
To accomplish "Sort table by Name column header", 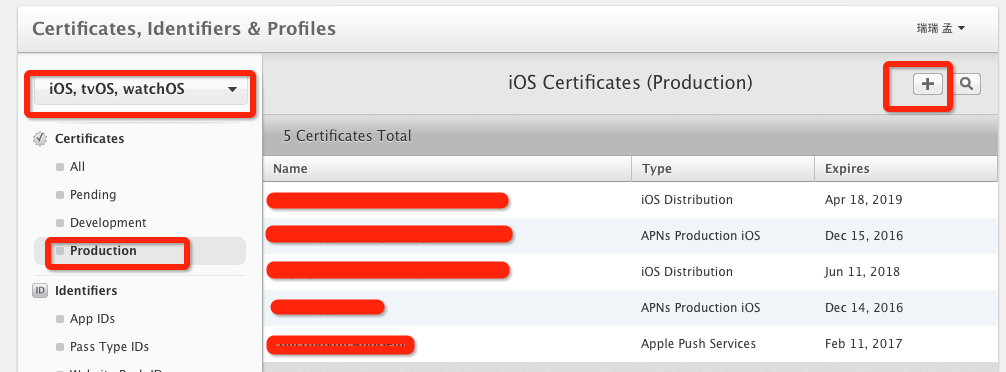I will 447,169.
